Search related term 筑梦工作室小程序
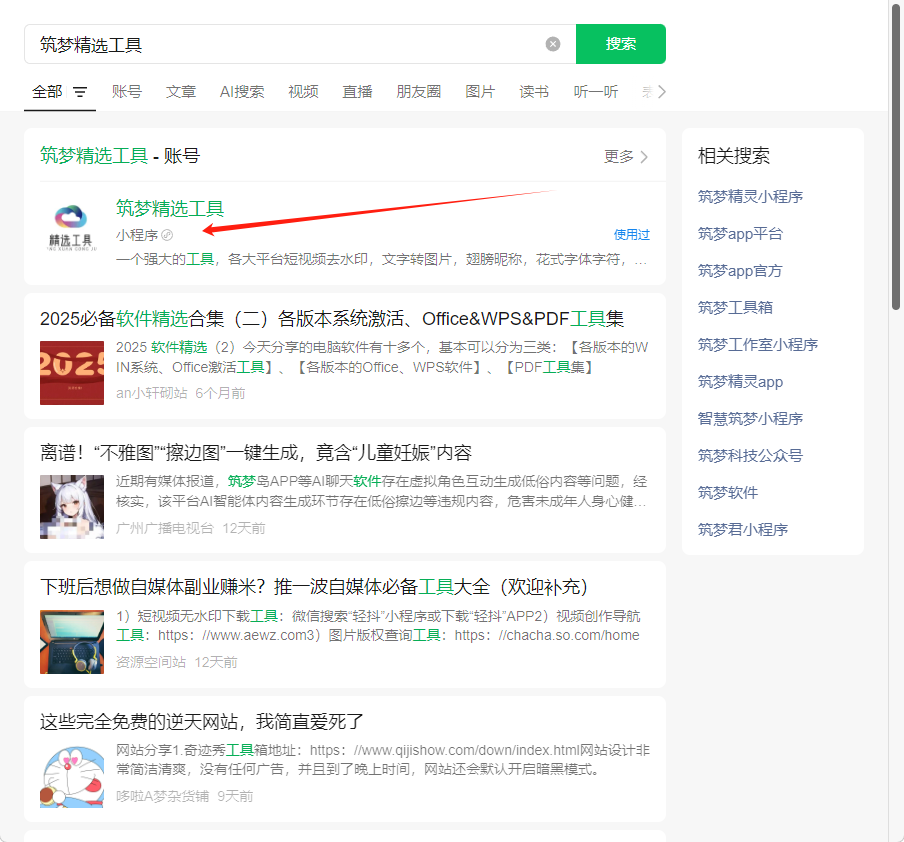The height and width of the screenshot is (842, 904). [758, 344]
